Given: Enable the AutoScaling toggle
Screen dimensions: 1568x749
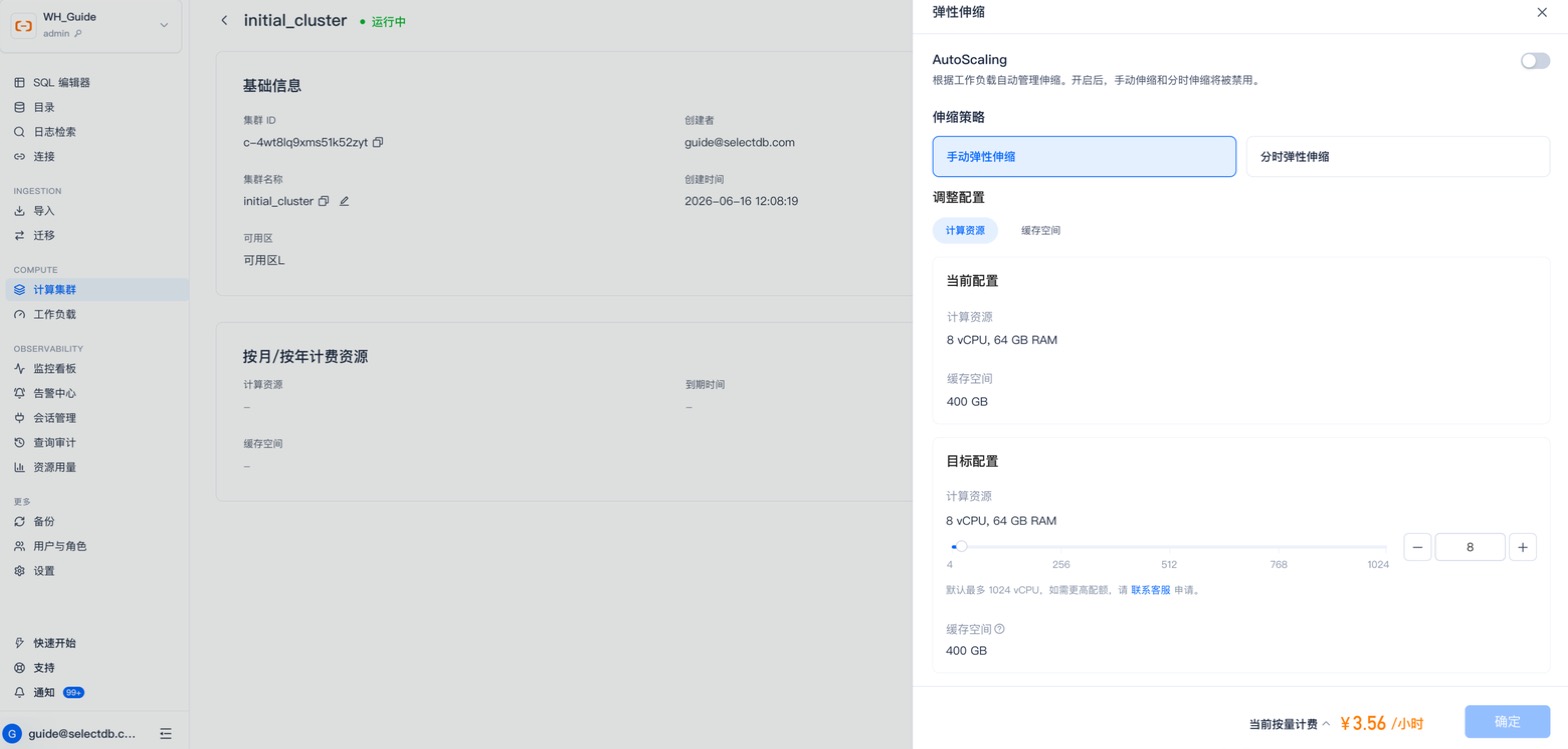Looking at the screenshot, I should [x=1535, y=61].
